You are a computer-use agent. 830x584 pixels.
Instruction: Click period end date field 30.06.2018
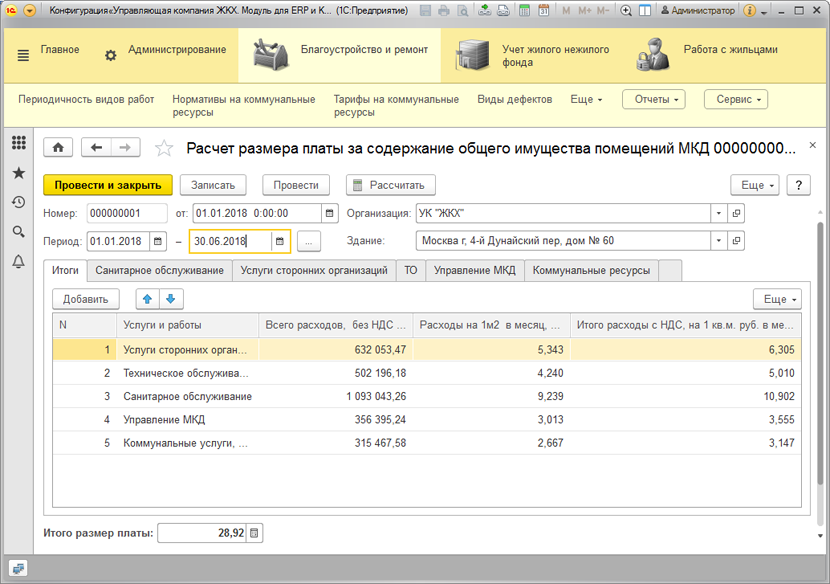pyautogui.click(x=230, y=241)
